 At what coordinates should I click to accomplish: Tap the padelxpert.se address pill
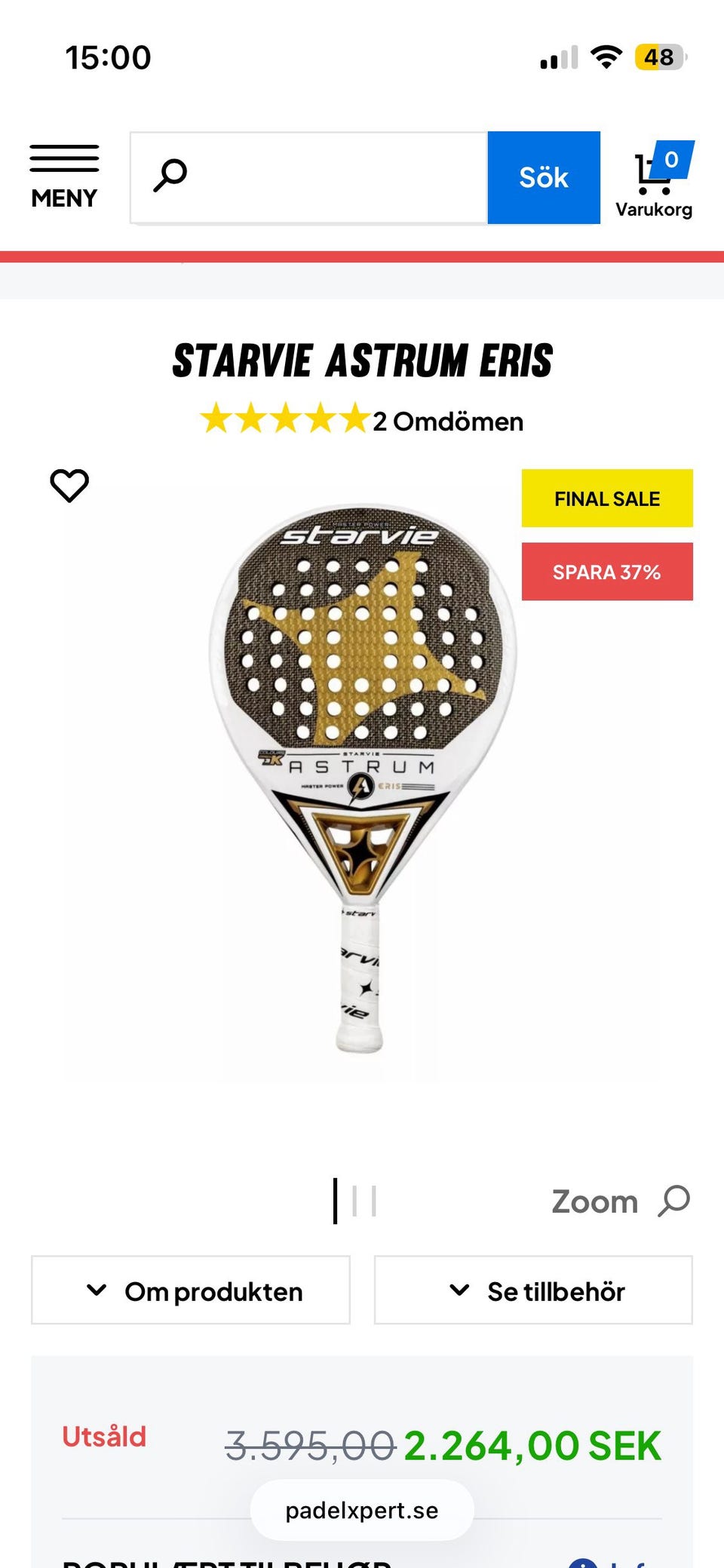[x=362, y=1510]
